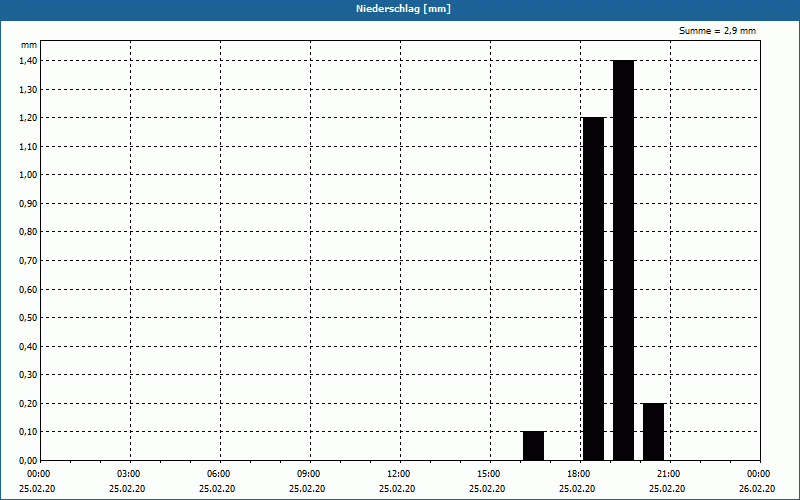Click the '0,60' y-axis value
This screenshot has width=800, height=500.
(28, 289)
